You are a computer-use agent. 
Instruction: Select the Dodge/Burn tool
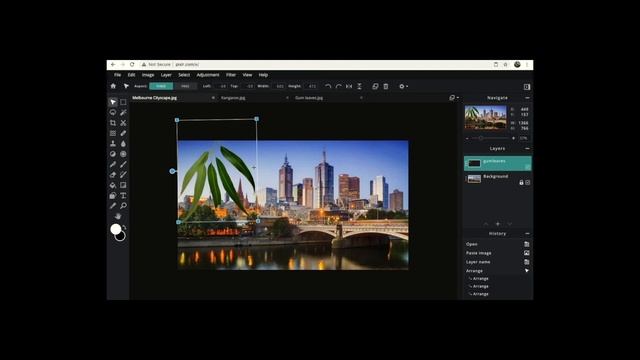click(113, 154)
